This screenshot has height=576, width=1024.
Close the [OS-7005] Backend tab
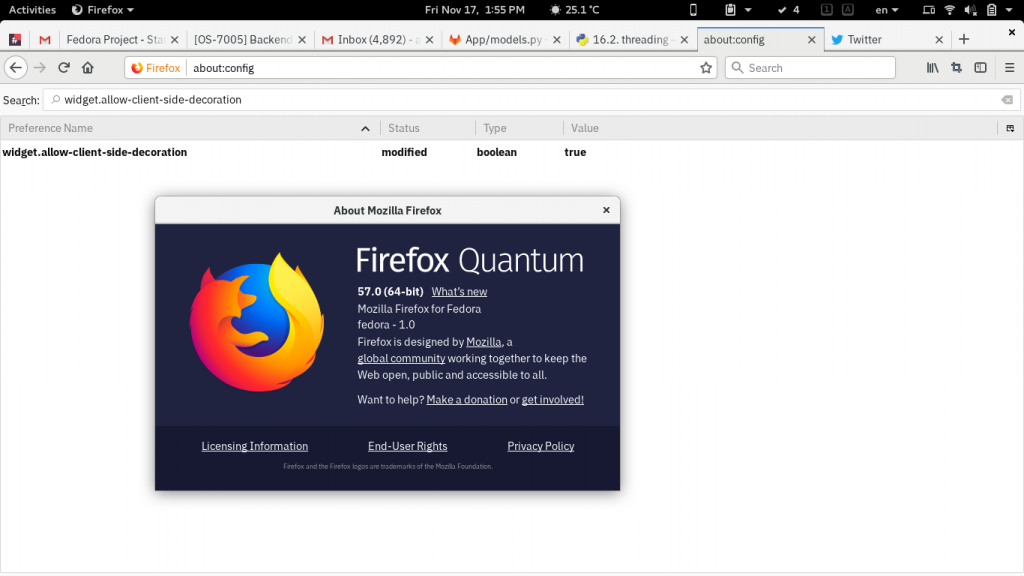302,40
